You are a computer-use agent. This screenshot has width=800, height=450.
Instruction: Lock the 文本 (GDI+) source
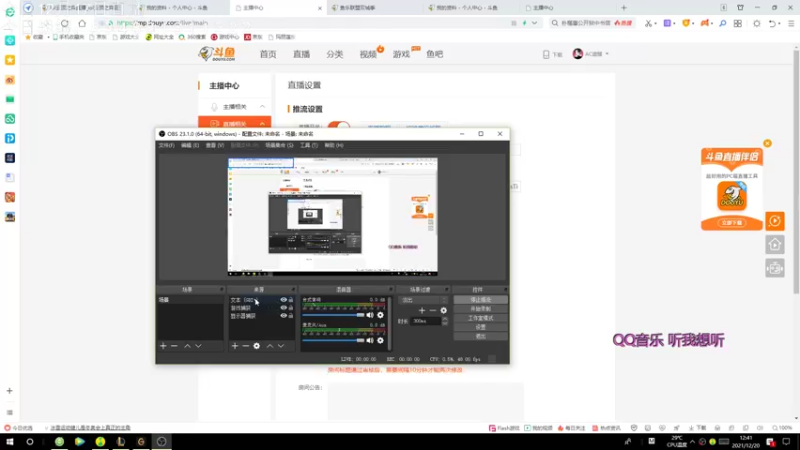pyautogui.click(x=291, y=300)
